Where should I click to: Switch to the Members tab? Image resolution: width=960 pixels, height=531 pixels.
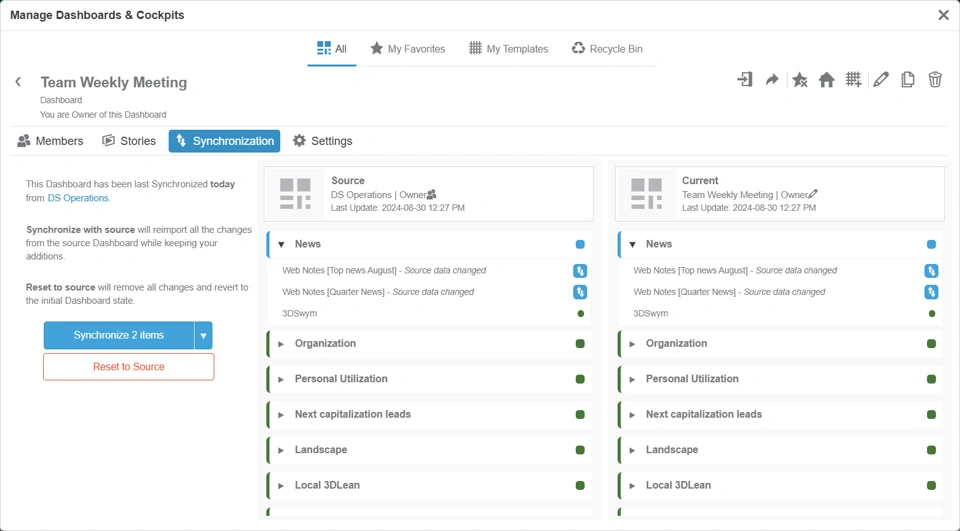pos(50,141)
